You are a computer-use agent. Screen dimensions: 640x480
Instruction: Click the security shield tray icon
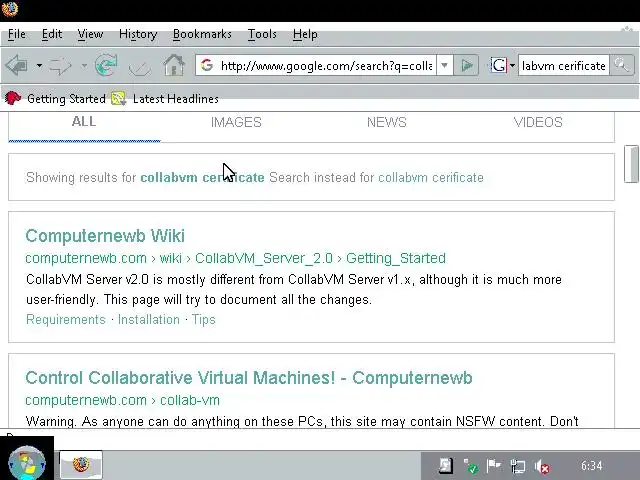(x=470, y=466)
